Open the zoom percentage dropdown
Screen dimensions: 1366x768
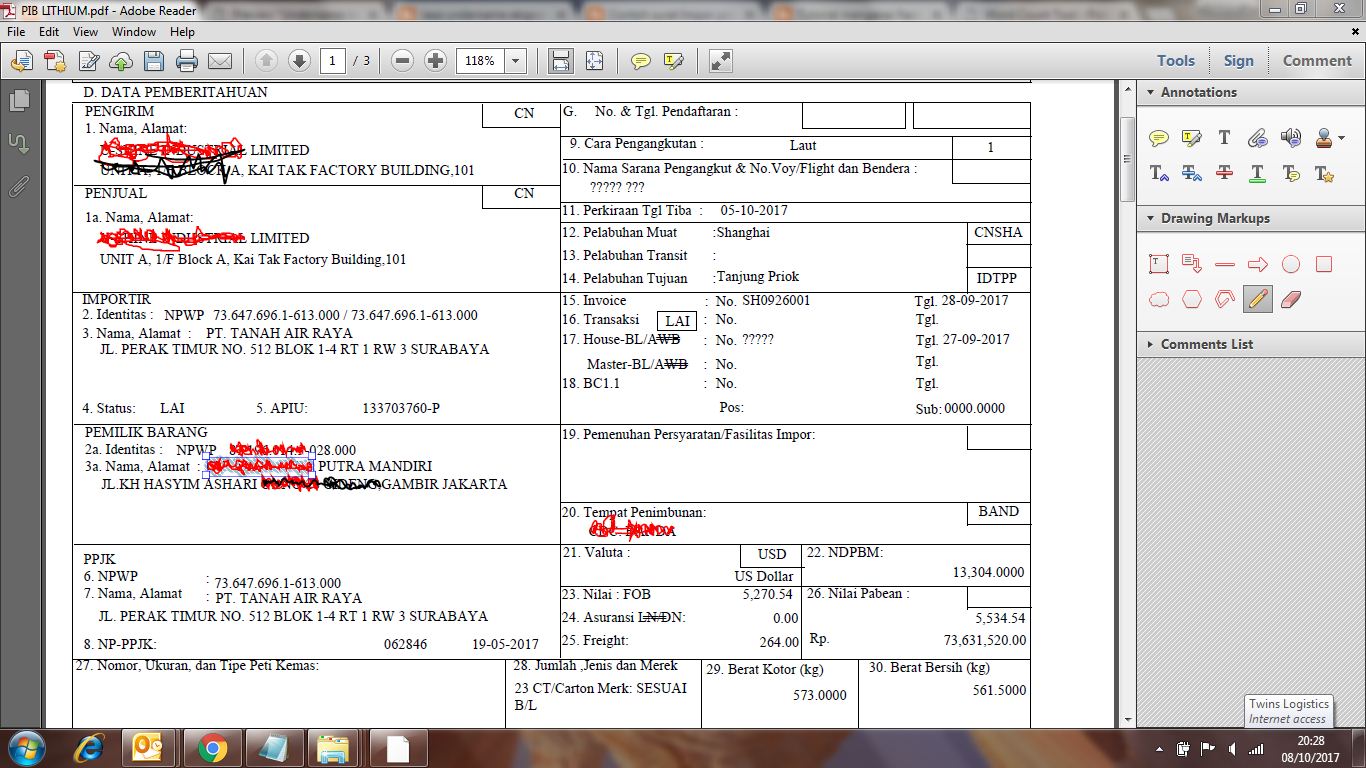tap(514, 61)
